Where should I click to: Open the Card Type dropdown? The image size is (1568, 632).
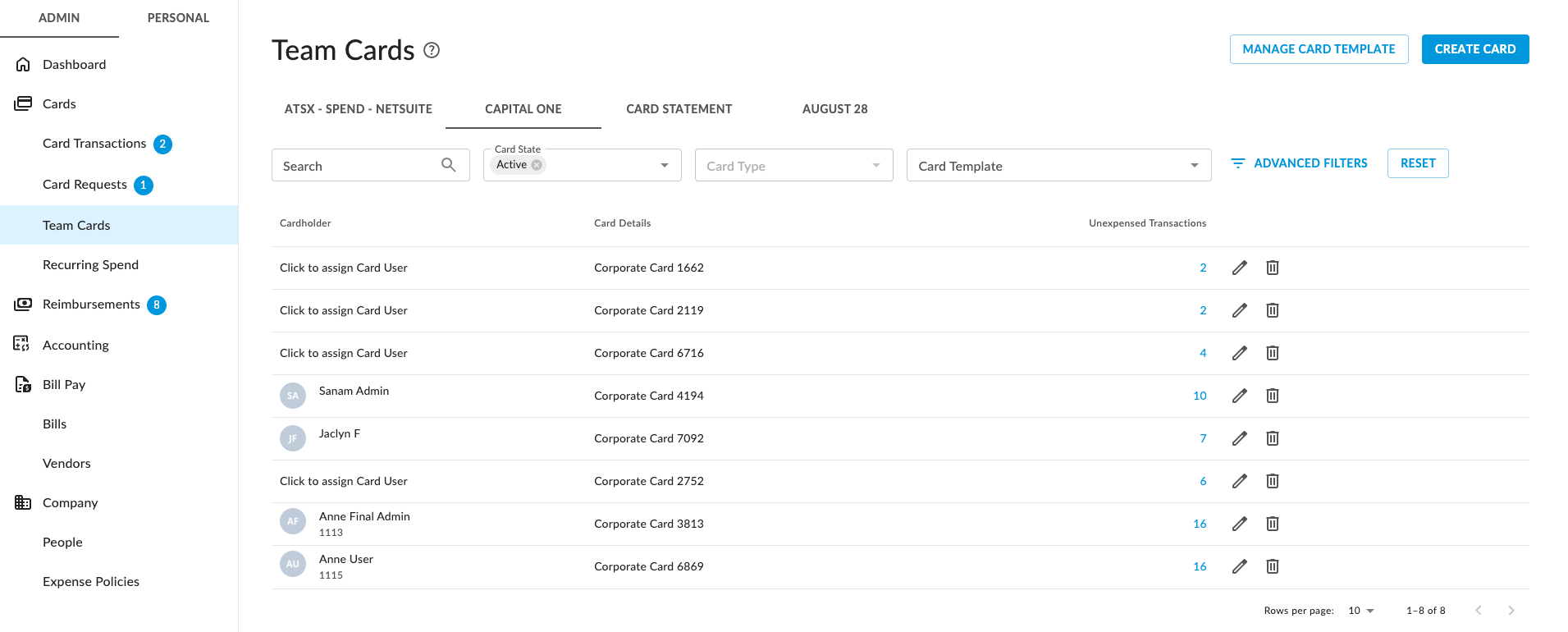point(875,166)
